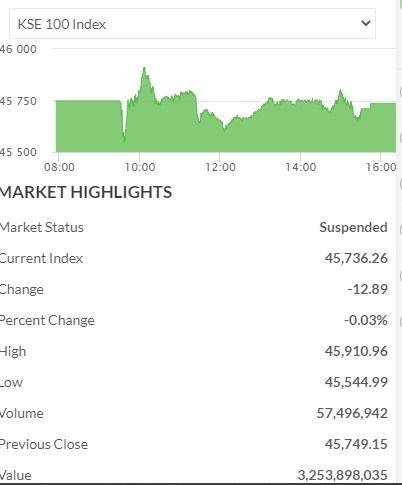The height and width of the screenshot is (485, 402).
Task: Click the Volume value 57,496,942
Action: pyautogui.click(x=352, y=413)
